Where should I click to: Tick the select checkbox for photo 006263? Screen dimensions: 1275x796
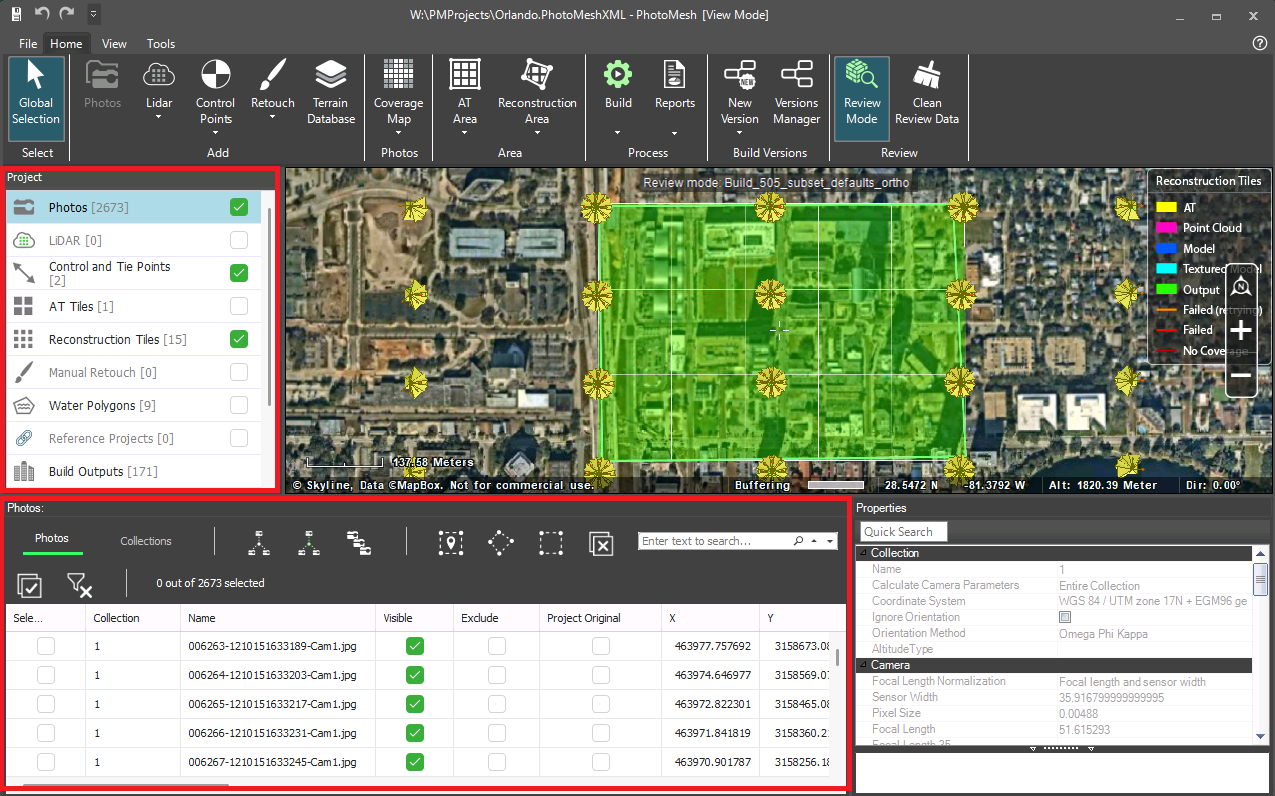[x=46, y=646]
